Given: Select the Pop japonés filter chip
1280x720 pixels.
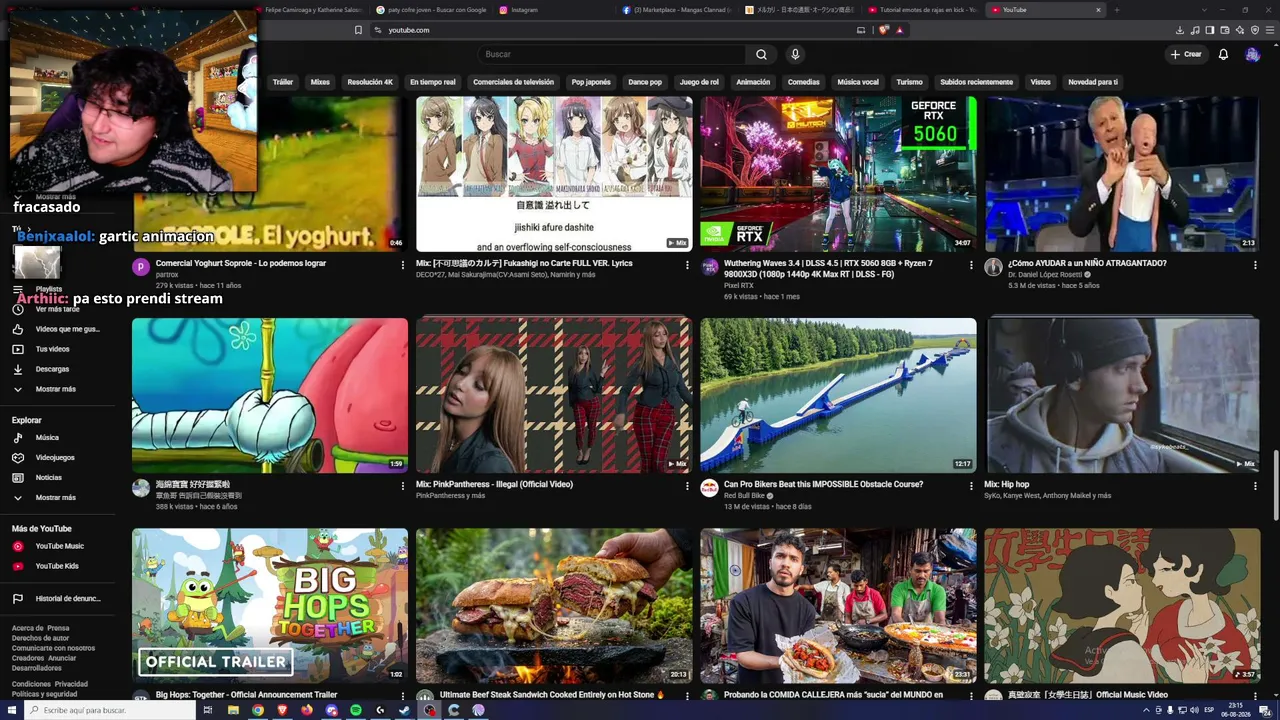Looking at the screenshot, I should (x=591, y=82).
